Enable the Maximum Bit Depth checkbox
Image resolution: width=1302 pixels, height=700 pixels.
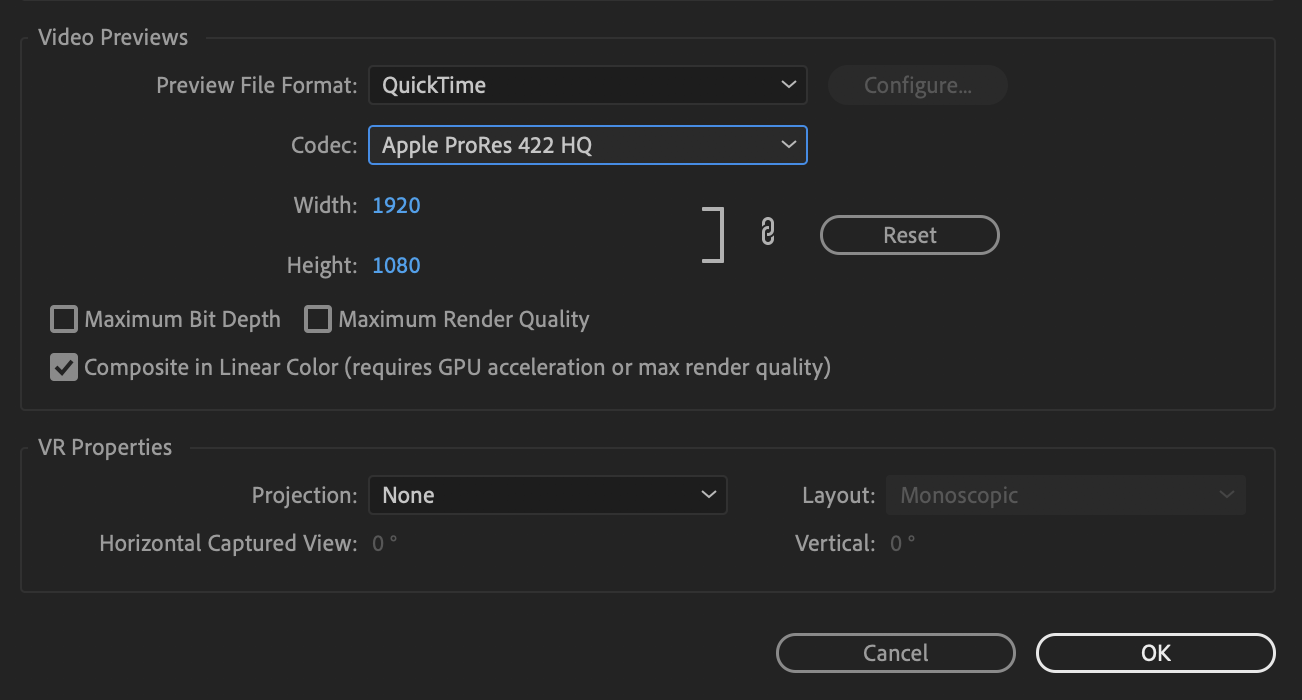click(x=63, y=318)
